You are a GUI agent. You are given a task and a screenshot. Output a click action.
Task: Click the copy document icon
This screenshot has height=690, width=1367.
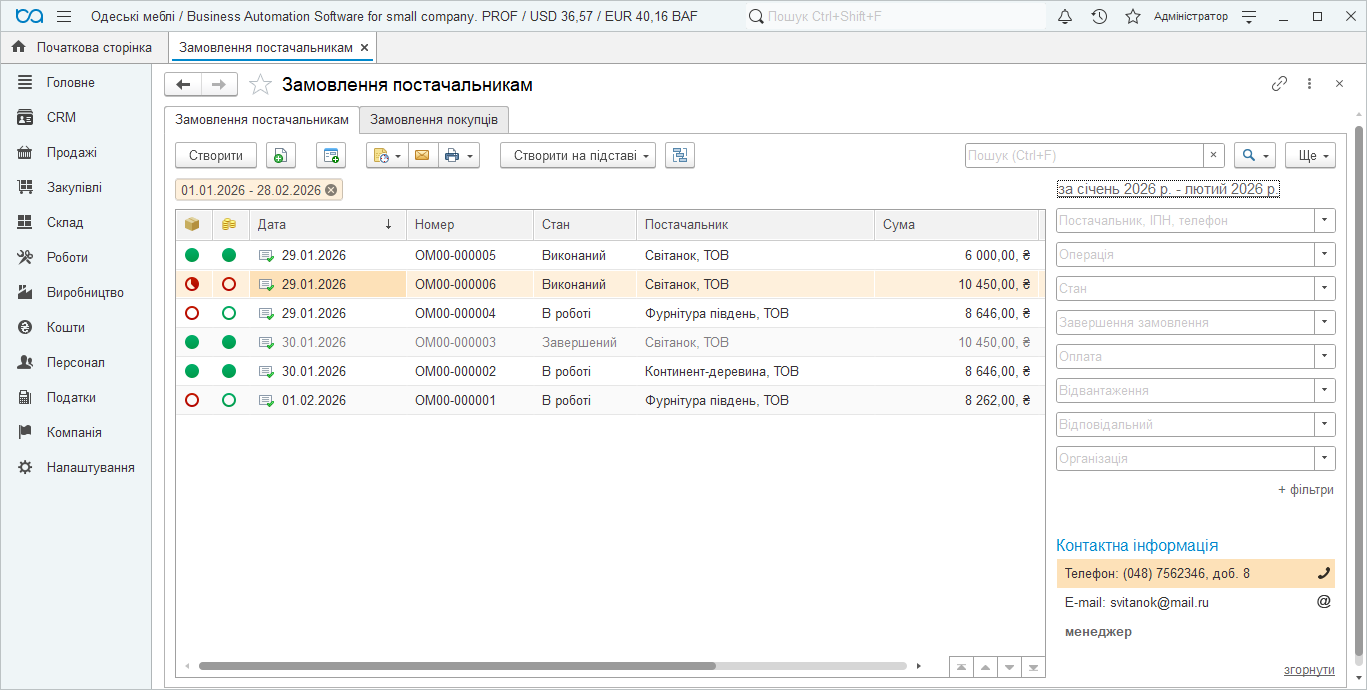281,155
